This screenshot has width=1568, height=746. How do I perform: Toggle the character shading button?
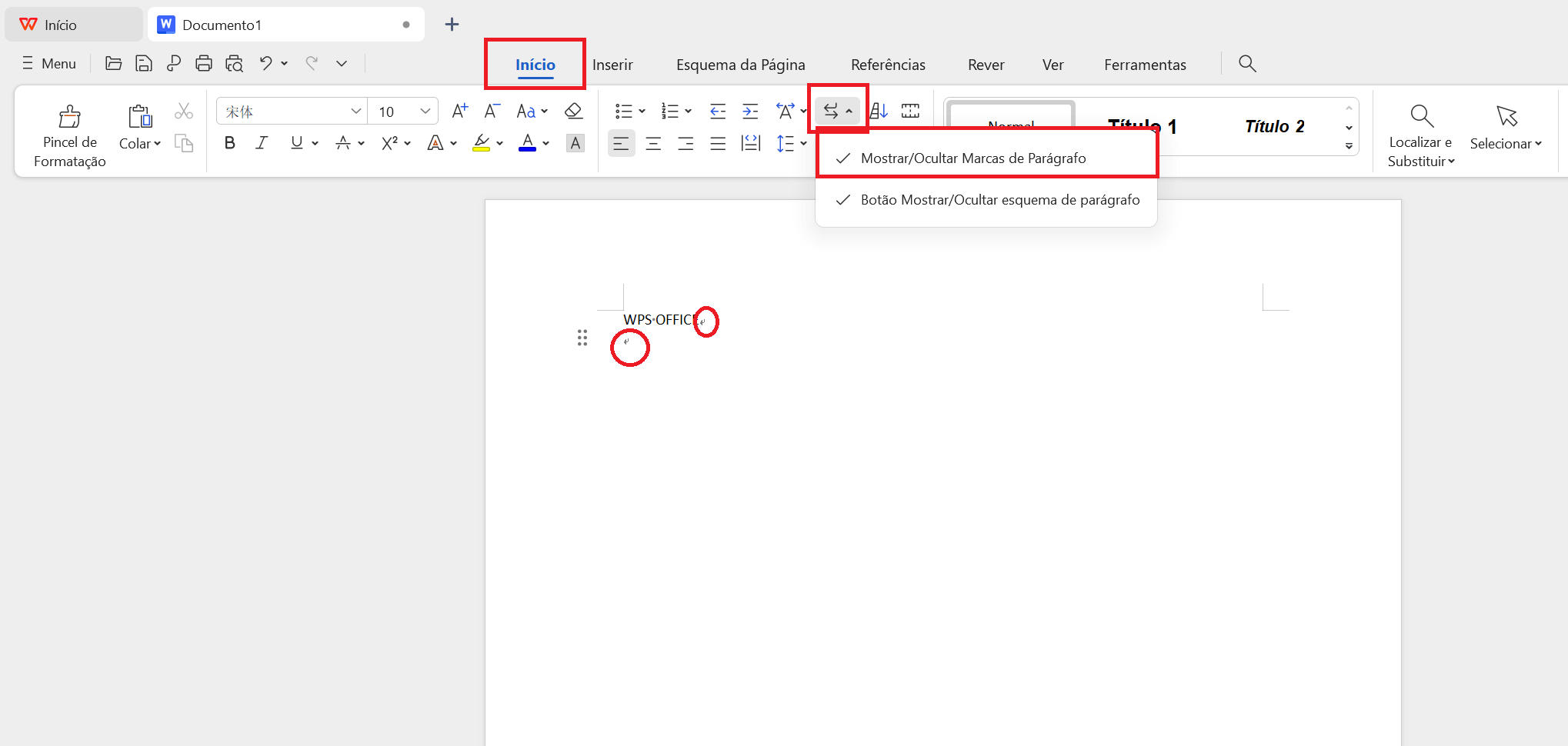click(575, 144)
